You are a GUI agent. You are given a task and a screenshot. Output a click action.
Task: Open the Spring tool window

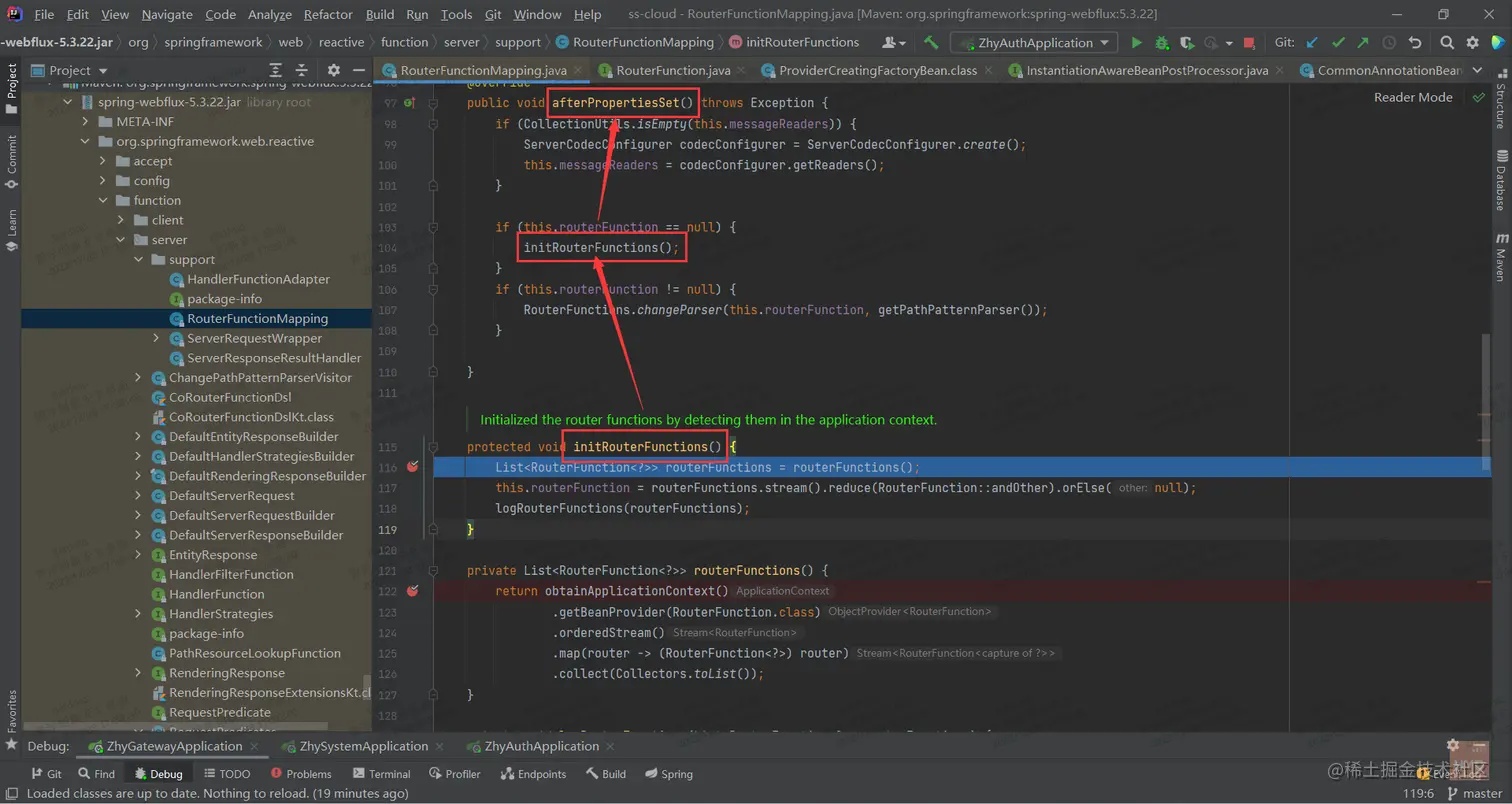[x=668, y=774]
